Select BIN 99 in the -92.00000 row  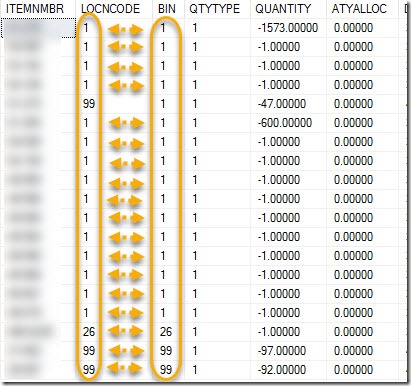[x=166, y=370]
